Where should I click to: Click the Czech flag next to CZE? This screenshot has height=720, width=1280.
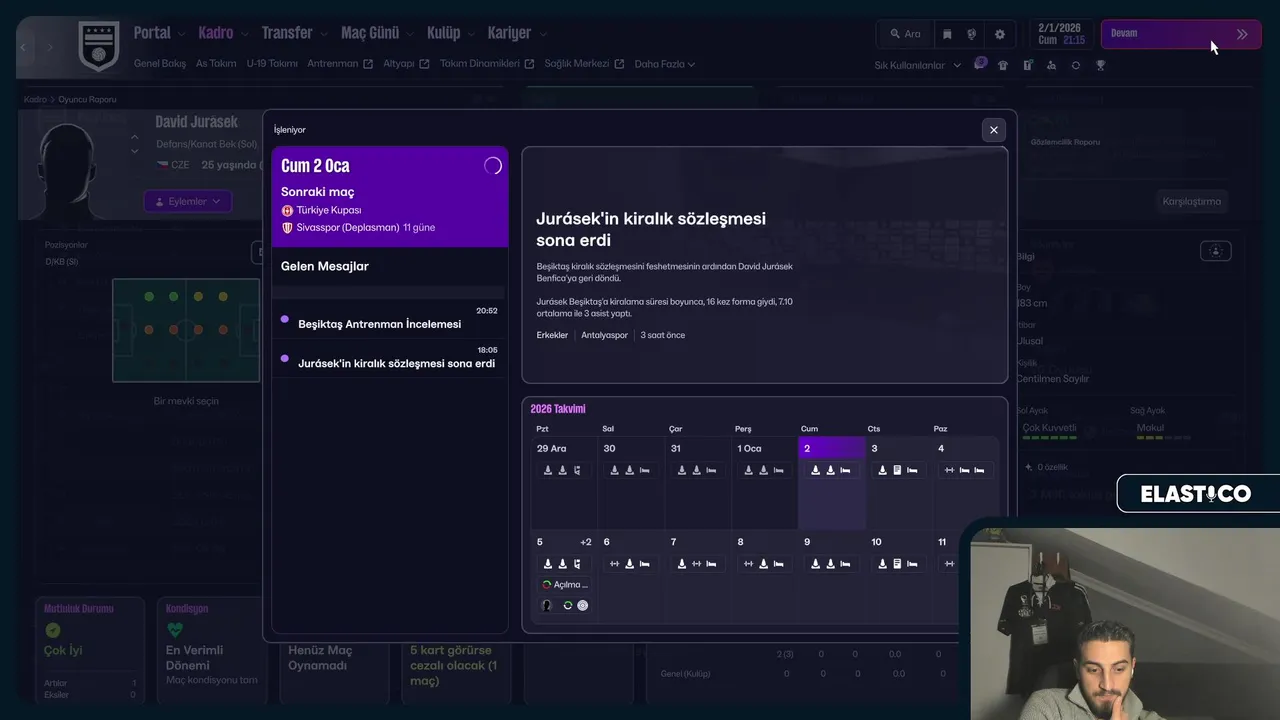pos(161,165)
